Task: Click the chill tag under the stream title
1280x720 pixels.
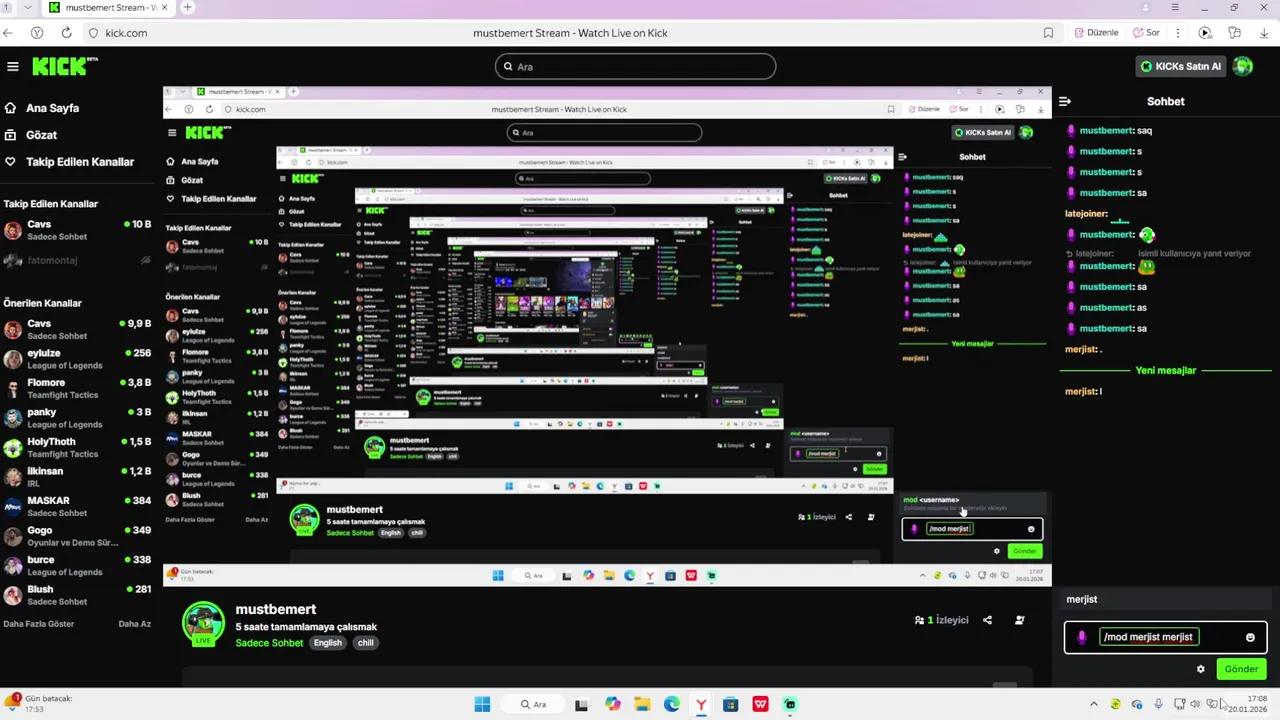Action: 366,643
